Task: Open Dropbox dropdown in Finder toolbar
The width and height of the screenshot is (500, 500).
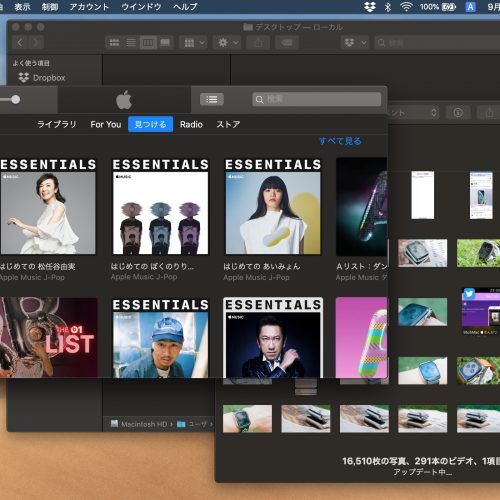Action: (355, 43)
